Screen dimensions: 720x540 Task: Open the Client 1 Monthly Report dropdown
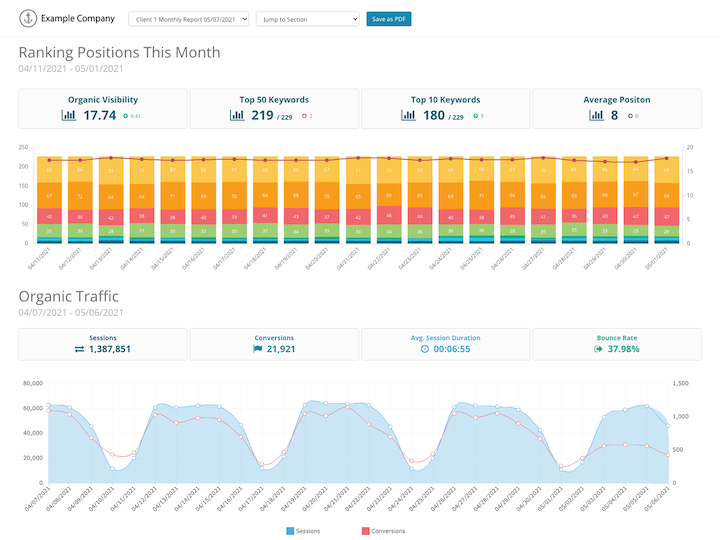(x=189, y=19)
